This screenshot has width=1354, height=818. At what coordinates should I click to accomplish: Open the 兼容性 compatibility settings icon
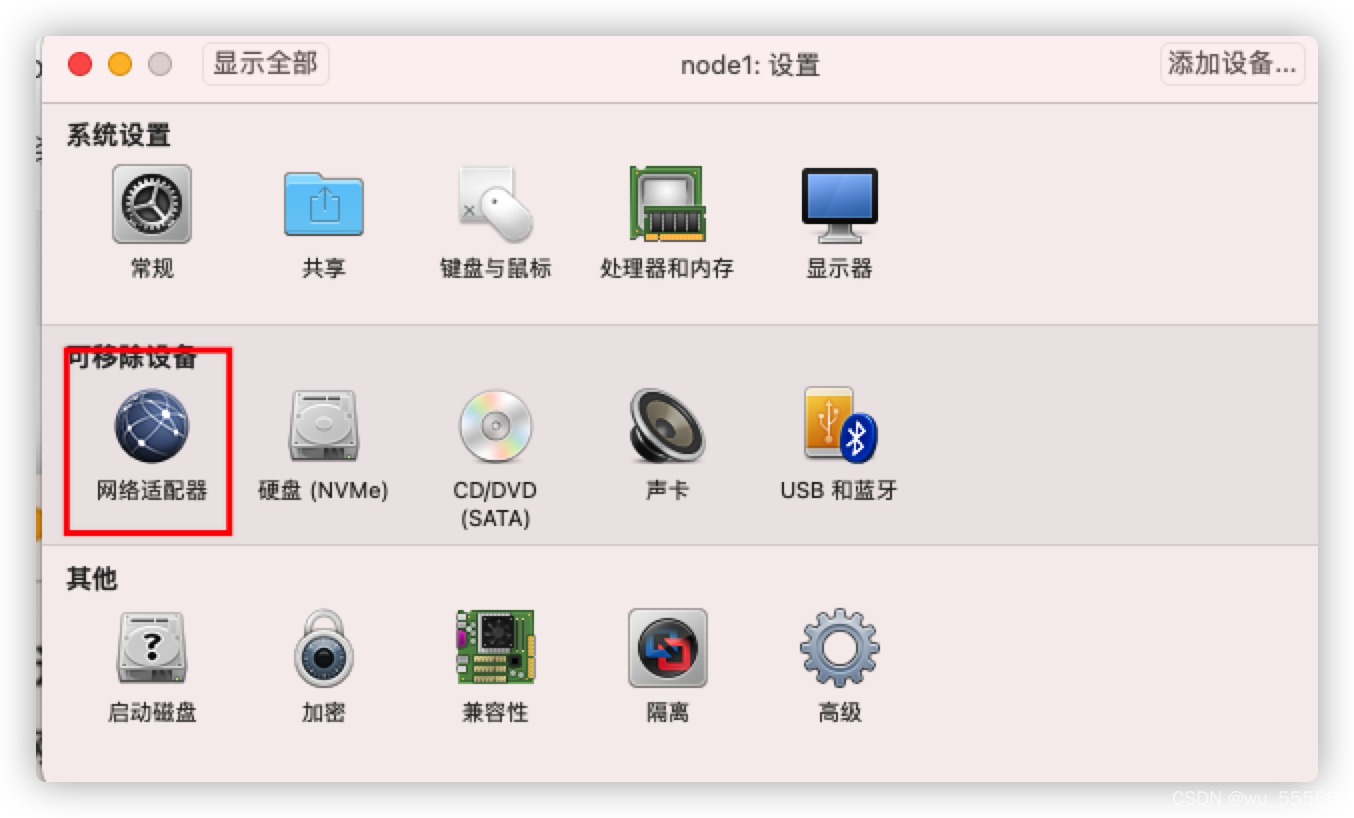tap(496, 648)
